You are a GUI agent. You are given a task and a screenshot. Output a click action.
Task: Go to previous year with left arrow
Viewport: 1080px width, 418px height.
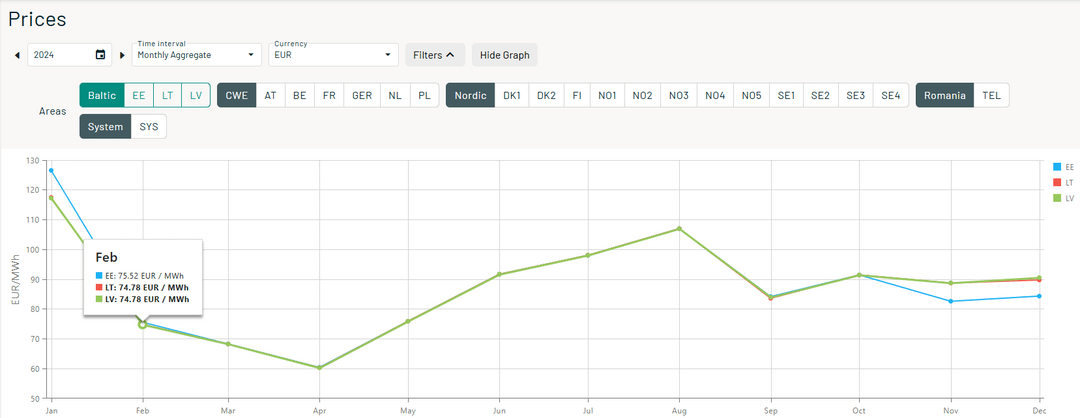(x=17, y=55)
